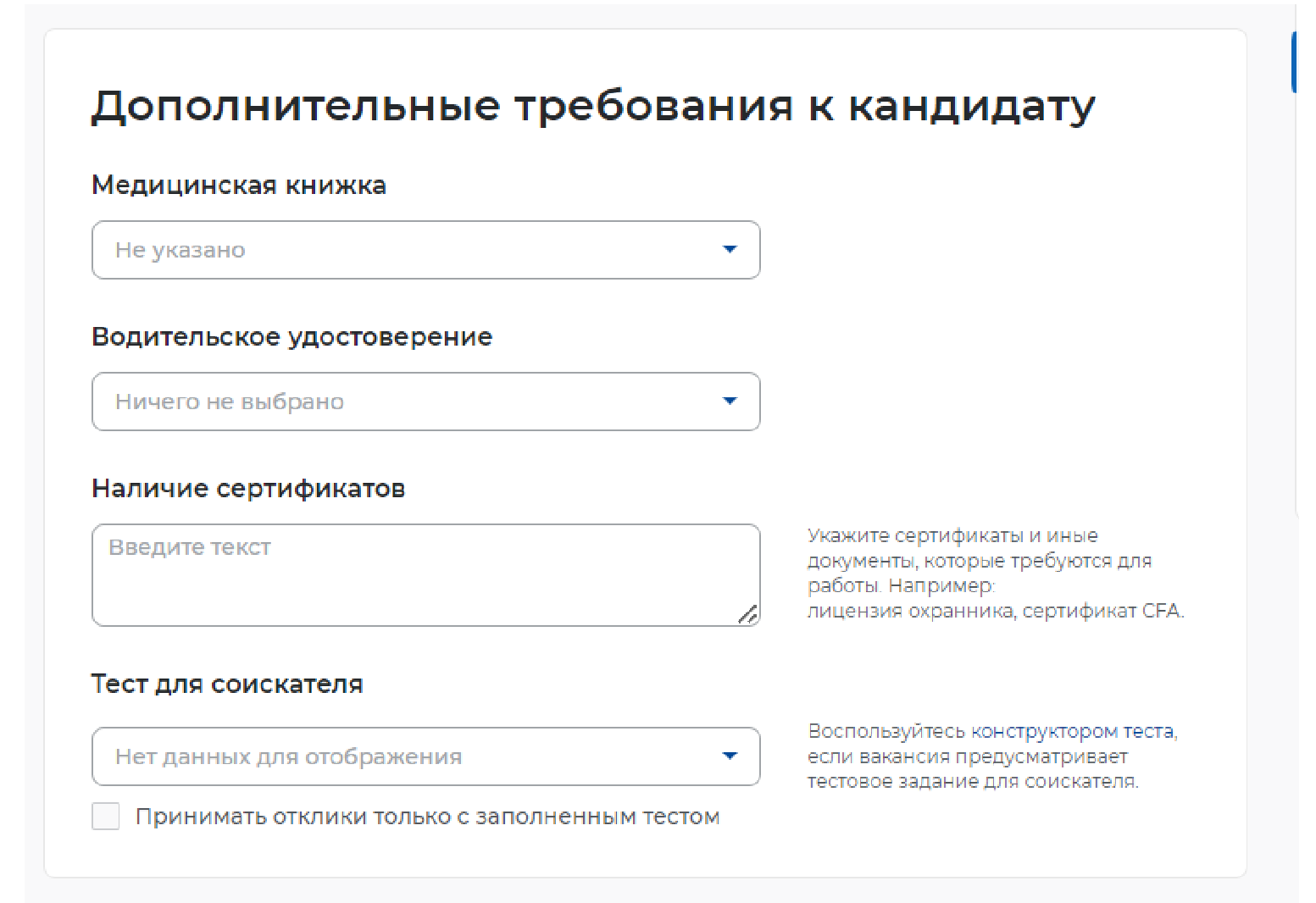Click the 'Принимать отклики только с заполненным тестом' label text

pyautogui.click(x=427, y=817)
